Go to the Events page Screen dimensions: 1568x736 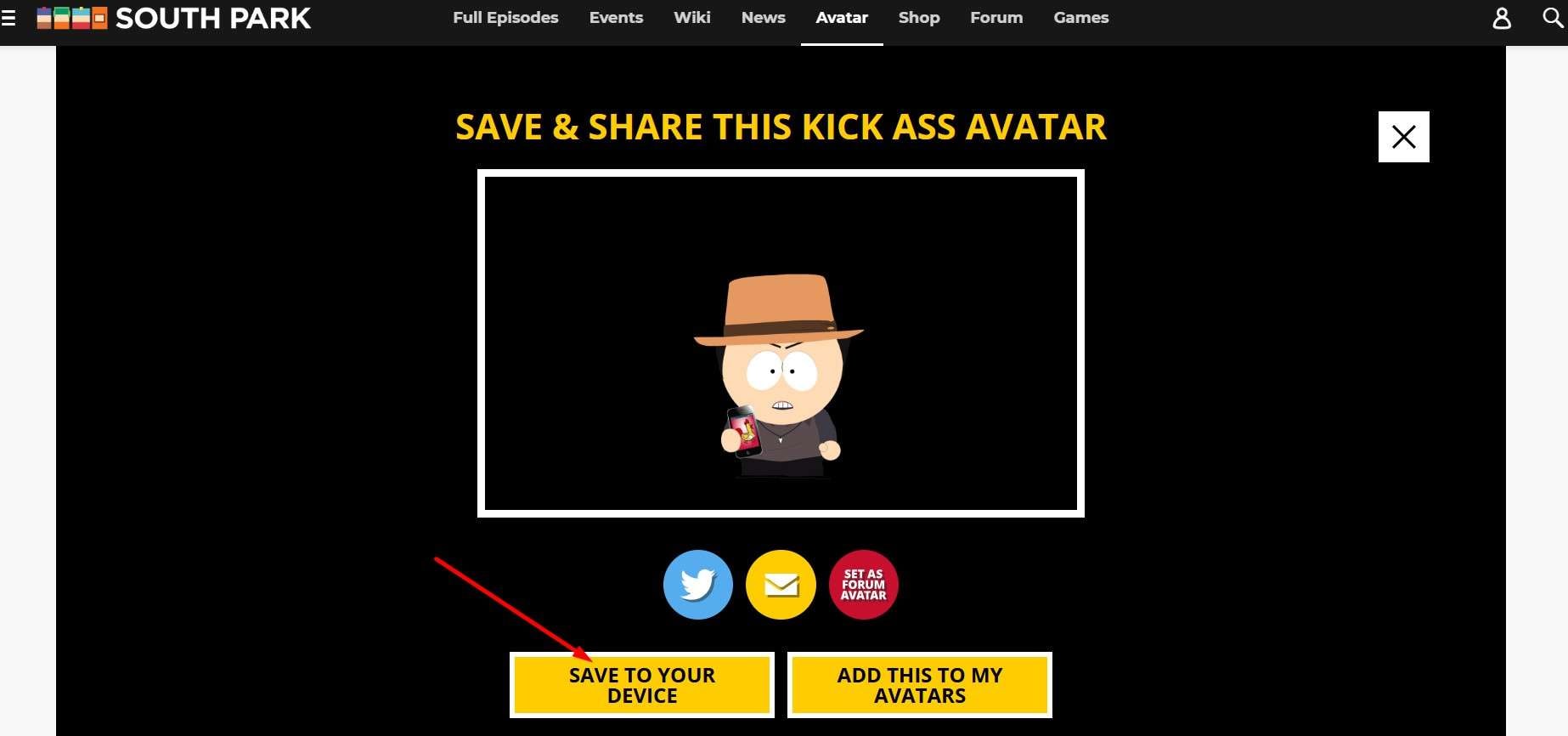point(616,18)
